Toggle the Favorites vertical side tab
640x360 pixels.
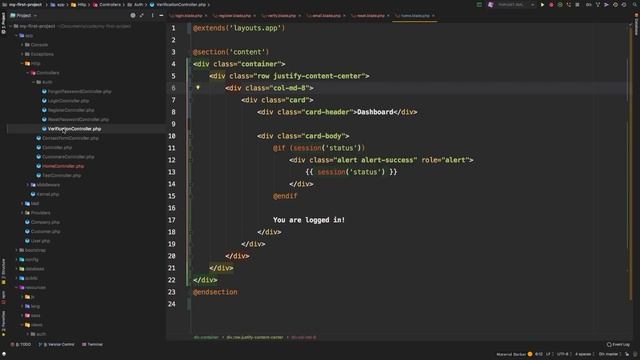[3, 323]
